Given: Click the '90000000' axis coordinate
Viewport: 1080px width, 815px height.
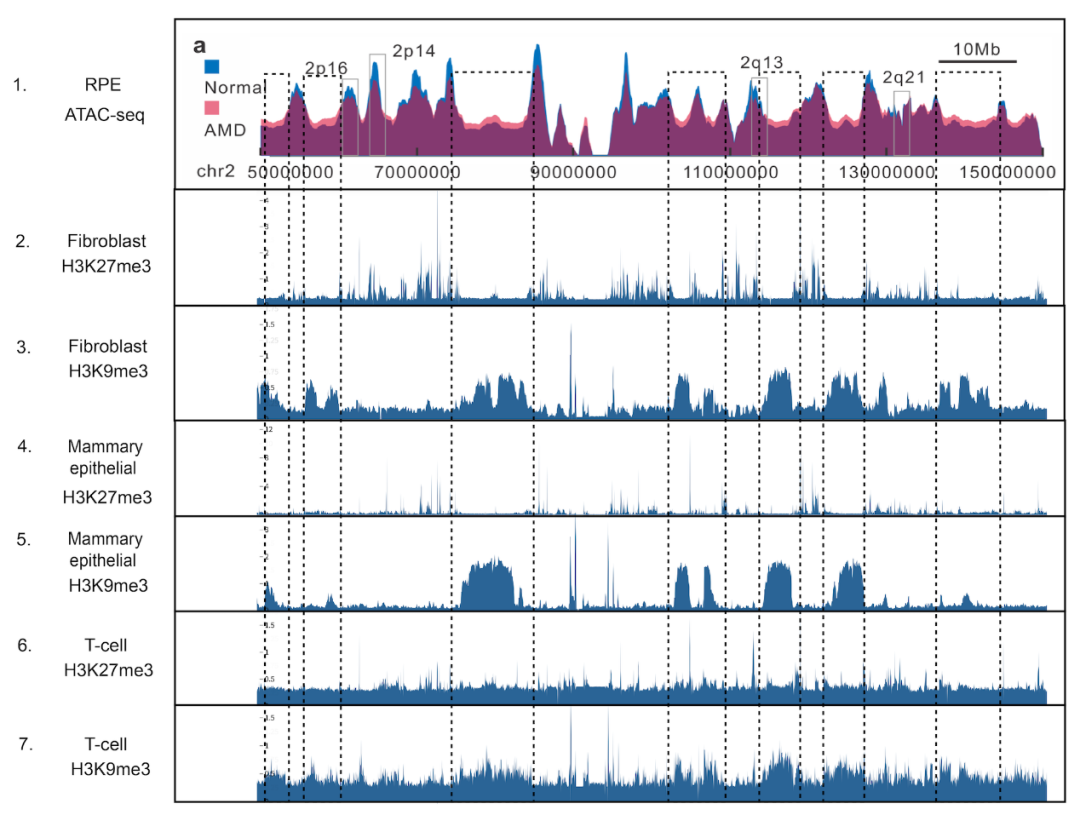Looking at the screenshot, I should click(x=574, y=172).
